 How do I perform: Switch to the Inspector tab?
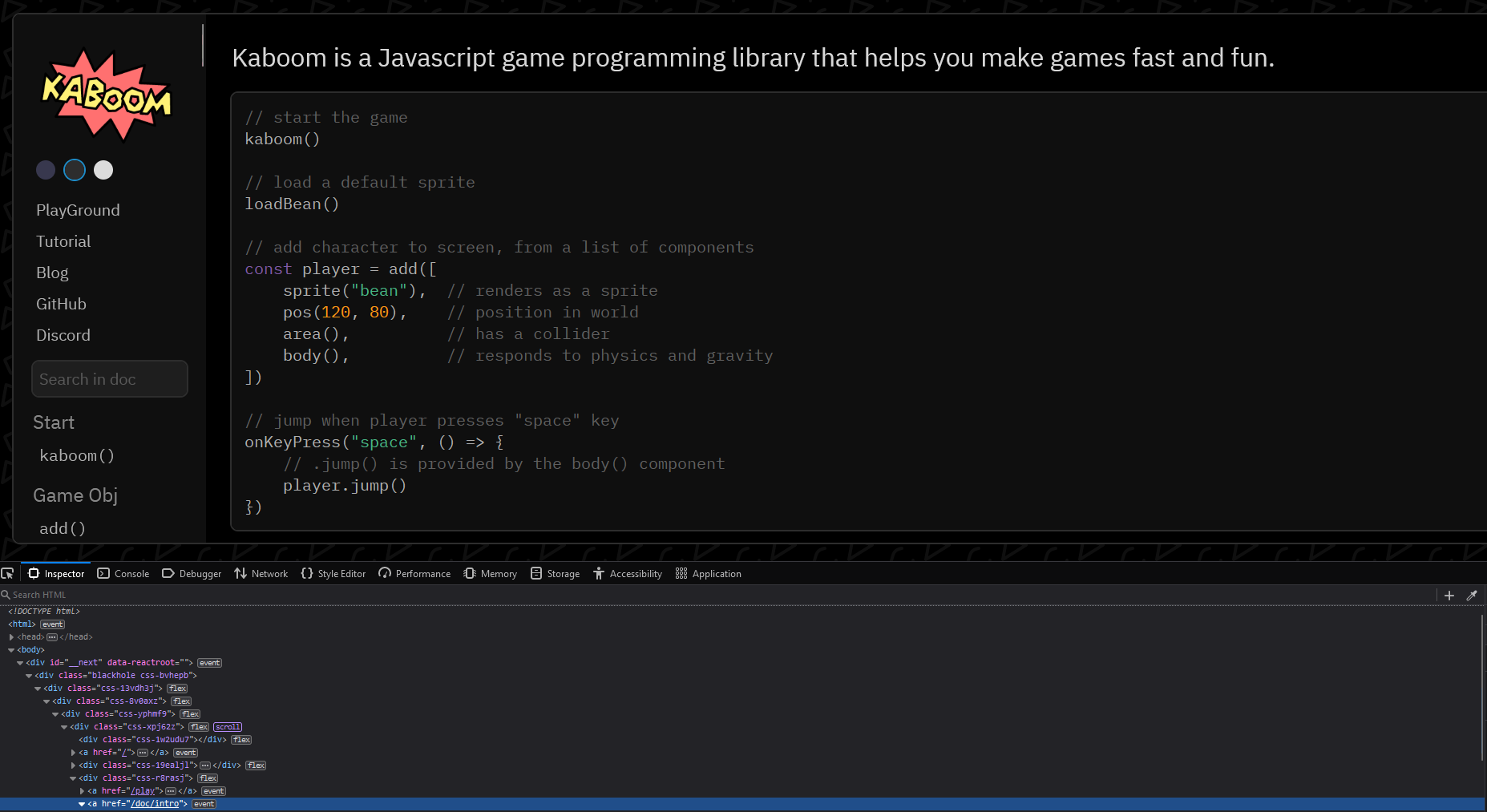(x=56, y=574)
